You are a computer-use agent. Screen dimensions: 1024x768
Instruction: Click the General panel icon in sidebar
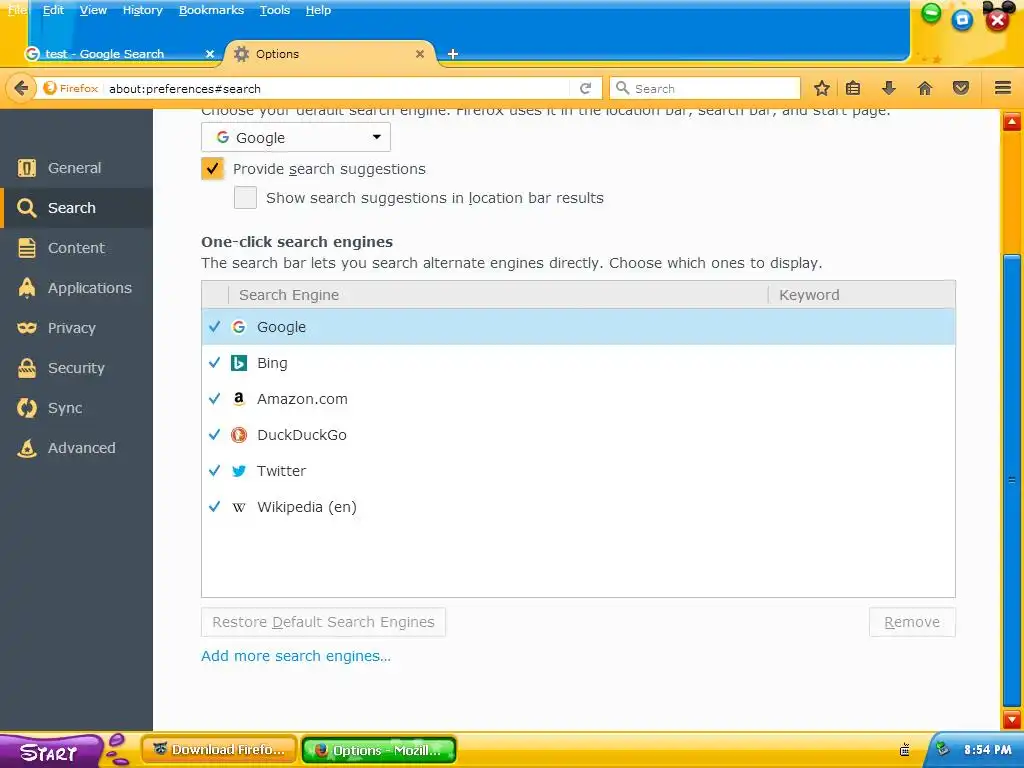27,168
